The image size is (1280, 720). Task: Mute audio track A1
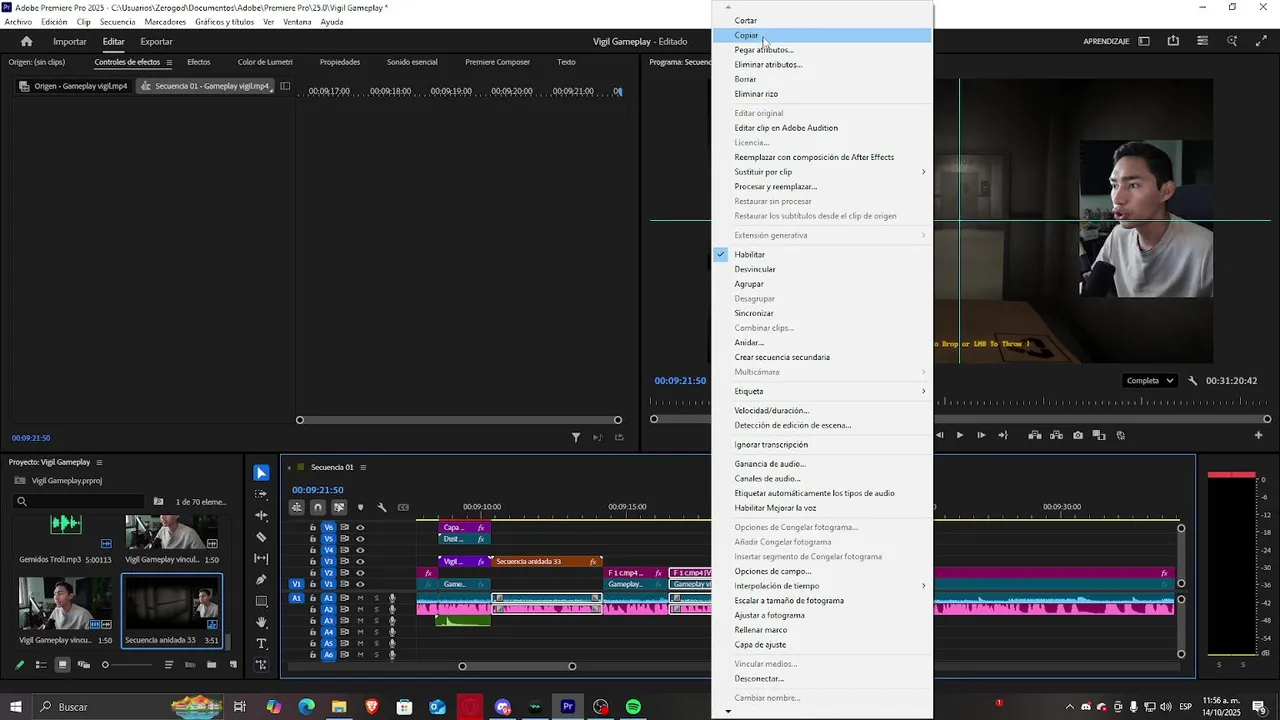click(360, 598)
